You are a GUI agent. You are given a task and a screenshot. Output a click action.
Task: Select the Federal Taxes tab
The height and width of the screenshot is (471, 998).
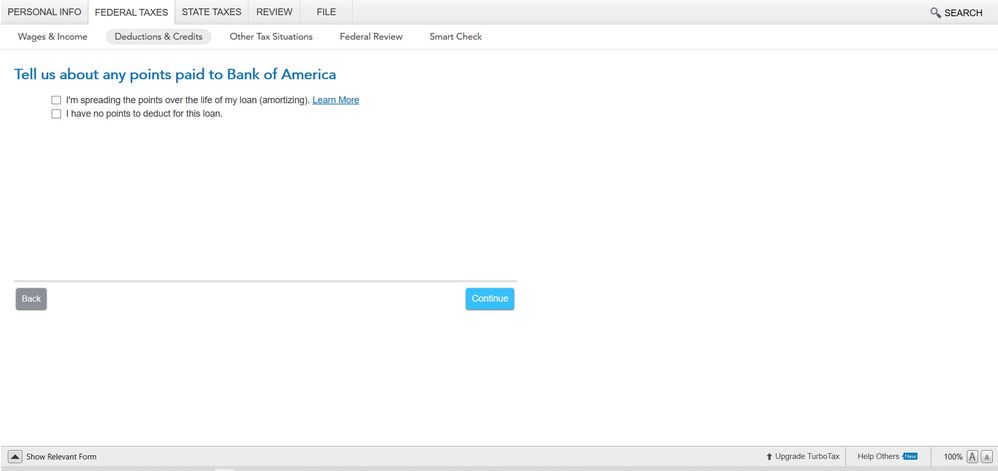coord(131,12)
